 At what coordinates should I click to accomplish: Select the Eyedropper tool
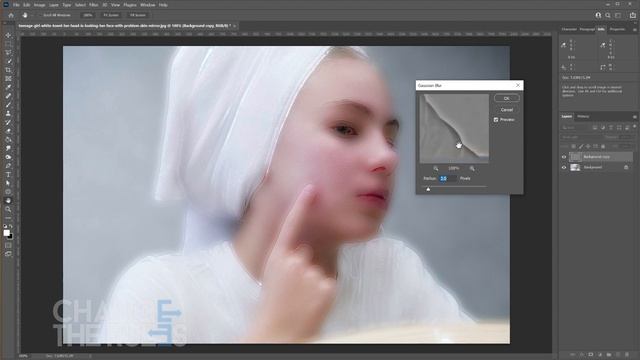8,87
